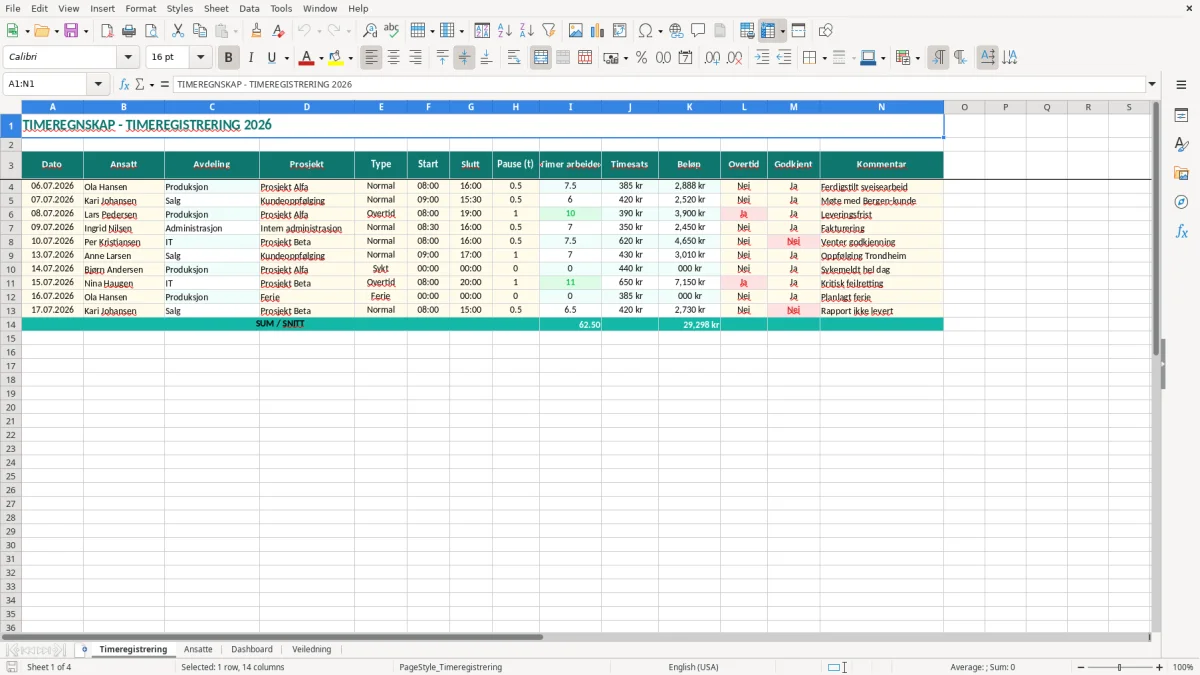Align text left
This screenshot has height=675, width=1200.
click(372, 58)
